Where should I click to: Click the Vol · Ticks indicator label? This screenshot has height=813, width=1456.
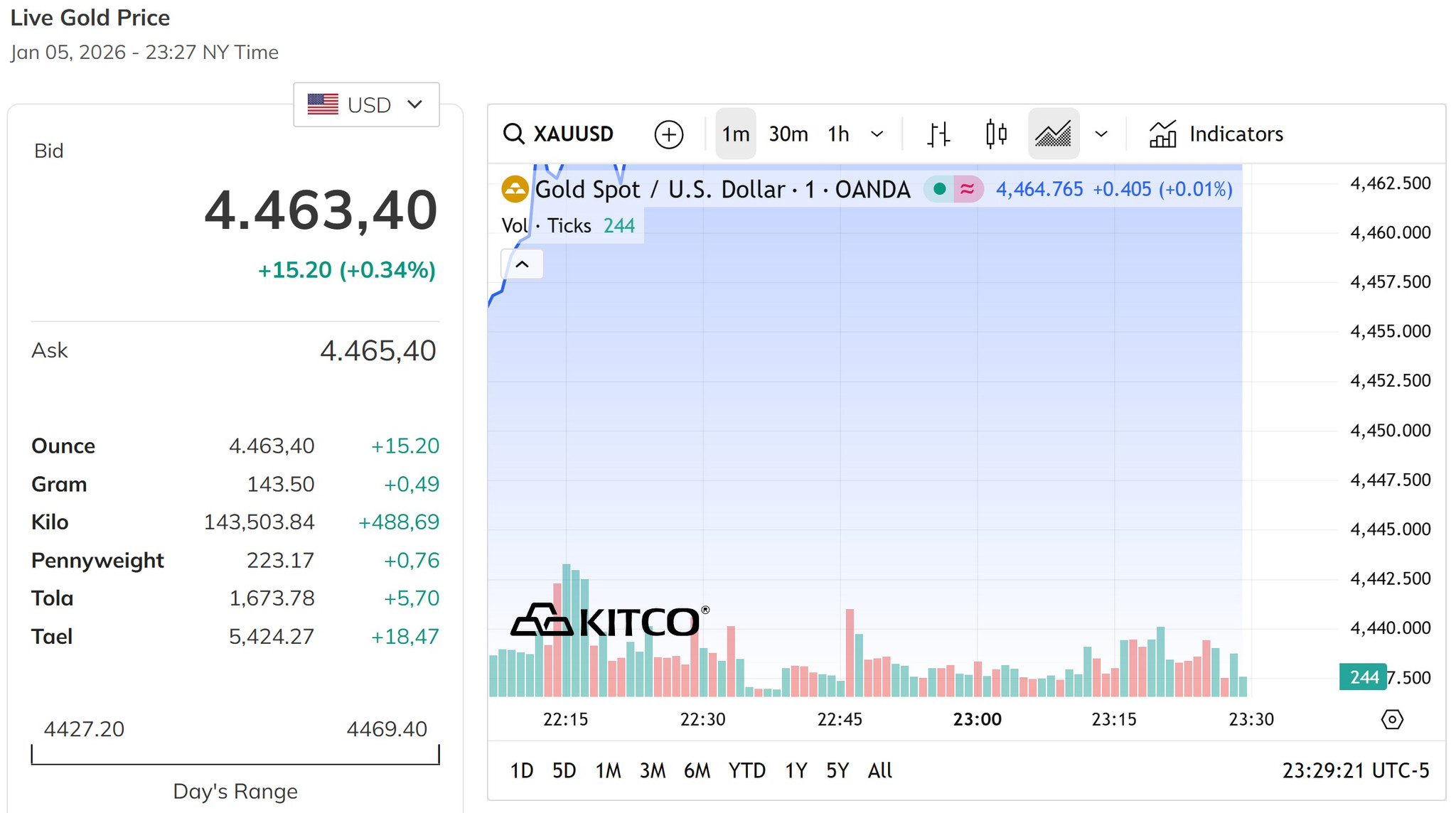546,225
